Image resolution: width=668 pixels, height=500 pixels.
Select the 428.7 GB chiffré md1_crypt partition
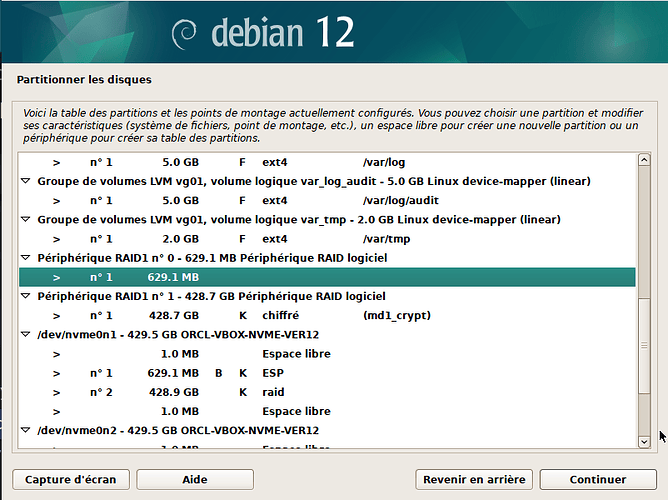pos(327,316)
